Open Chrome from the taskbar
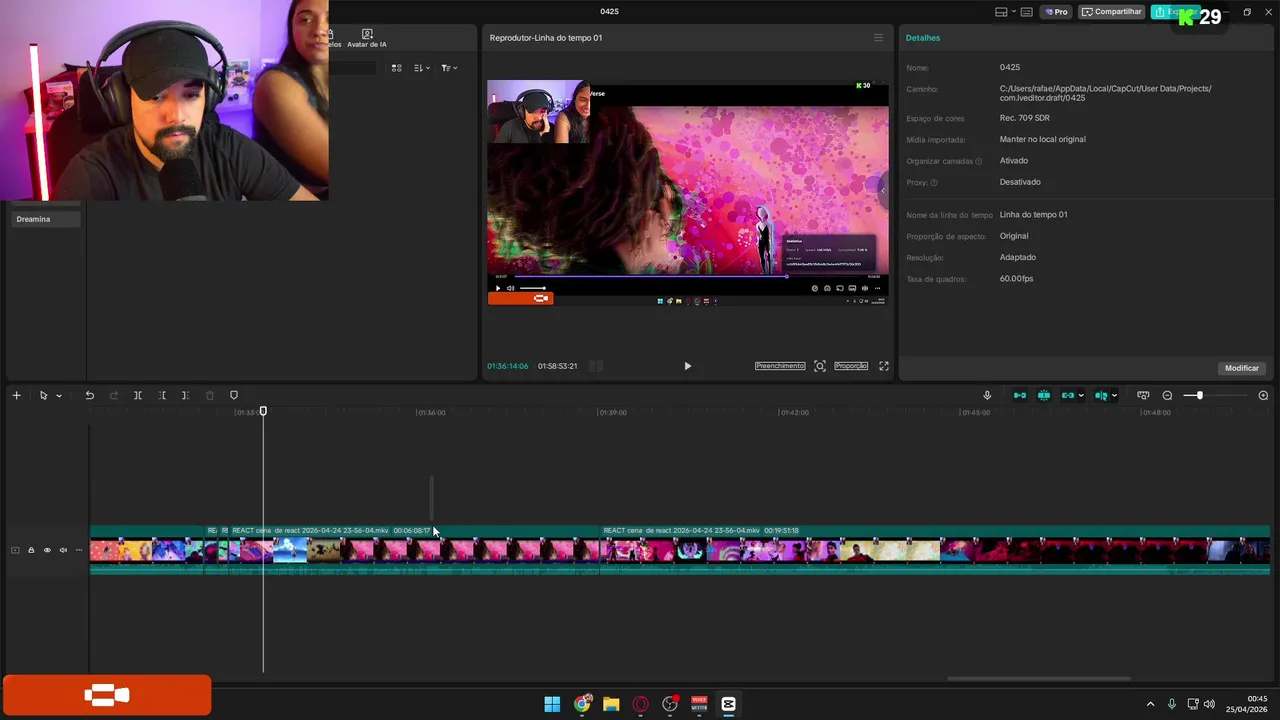Image resolution: width=1280 pixels, height=720 pixels. coord(582,704)
